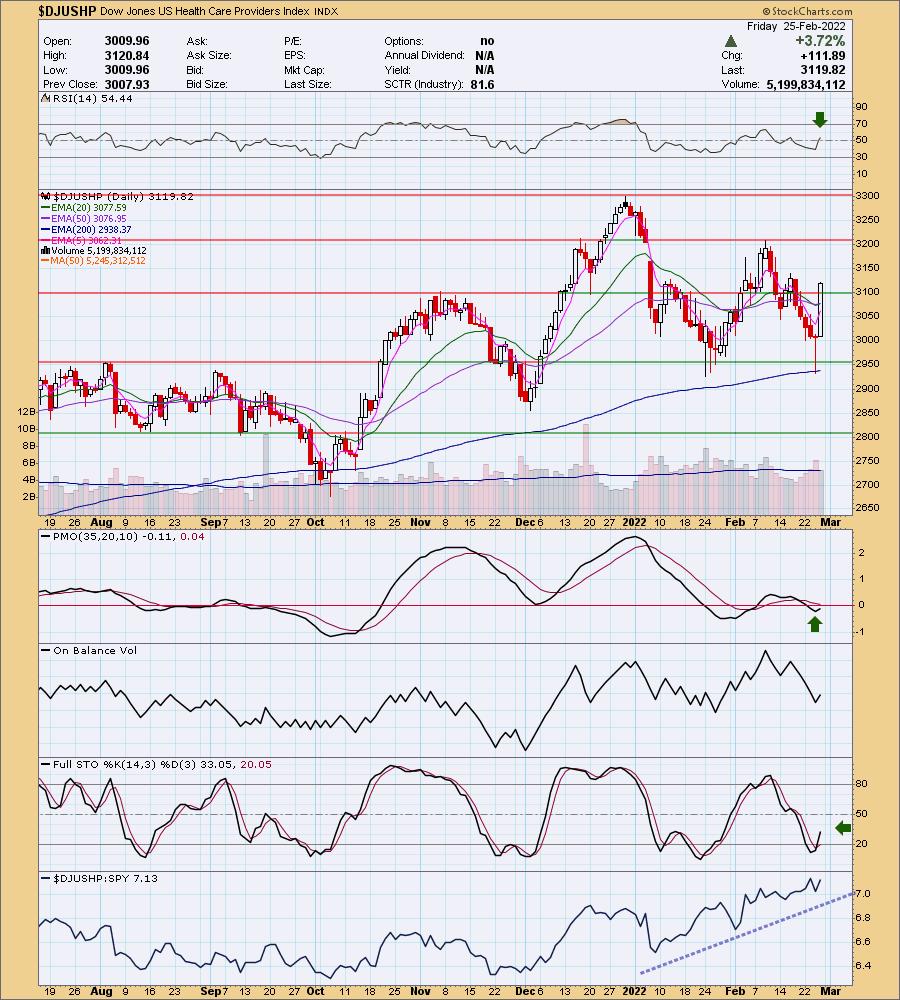
Task: Click the 'Annual Dividend:' field label
Action: pyautogui.click(x=424, y=55)
